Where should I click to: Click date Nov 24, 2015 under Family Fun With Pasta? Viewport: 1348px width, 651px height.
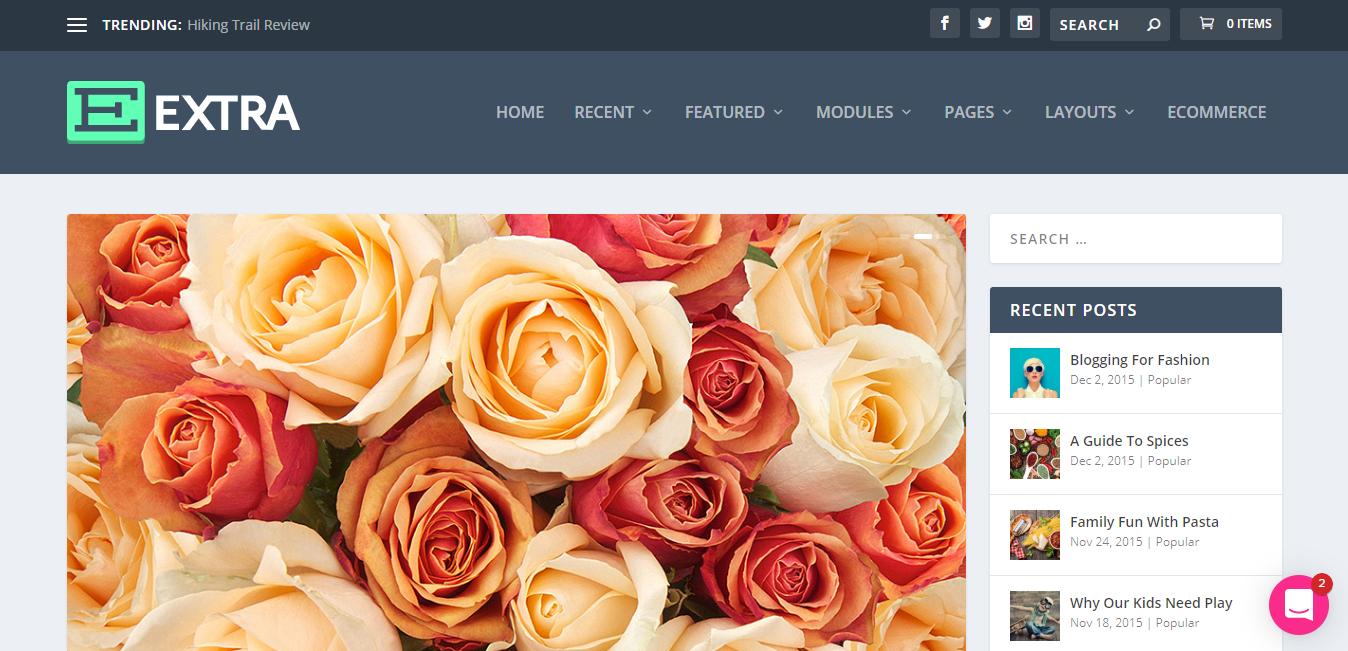pos(1106,542)
